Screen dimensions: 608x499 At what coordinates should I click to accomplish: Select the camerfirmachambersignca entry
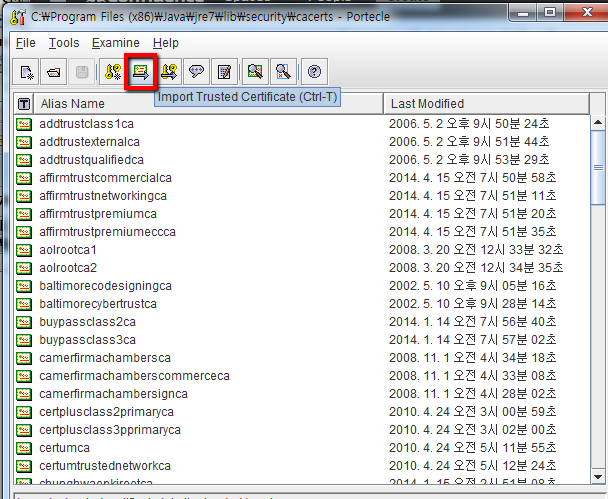113,394
